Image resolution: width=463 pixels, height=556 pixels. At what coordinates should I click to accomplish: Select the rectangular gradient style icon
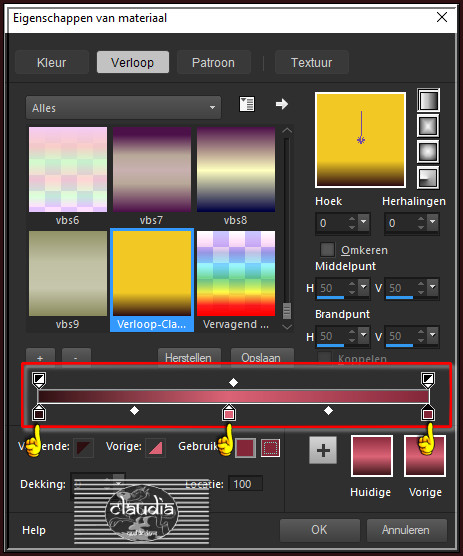(x=428, y=126)
